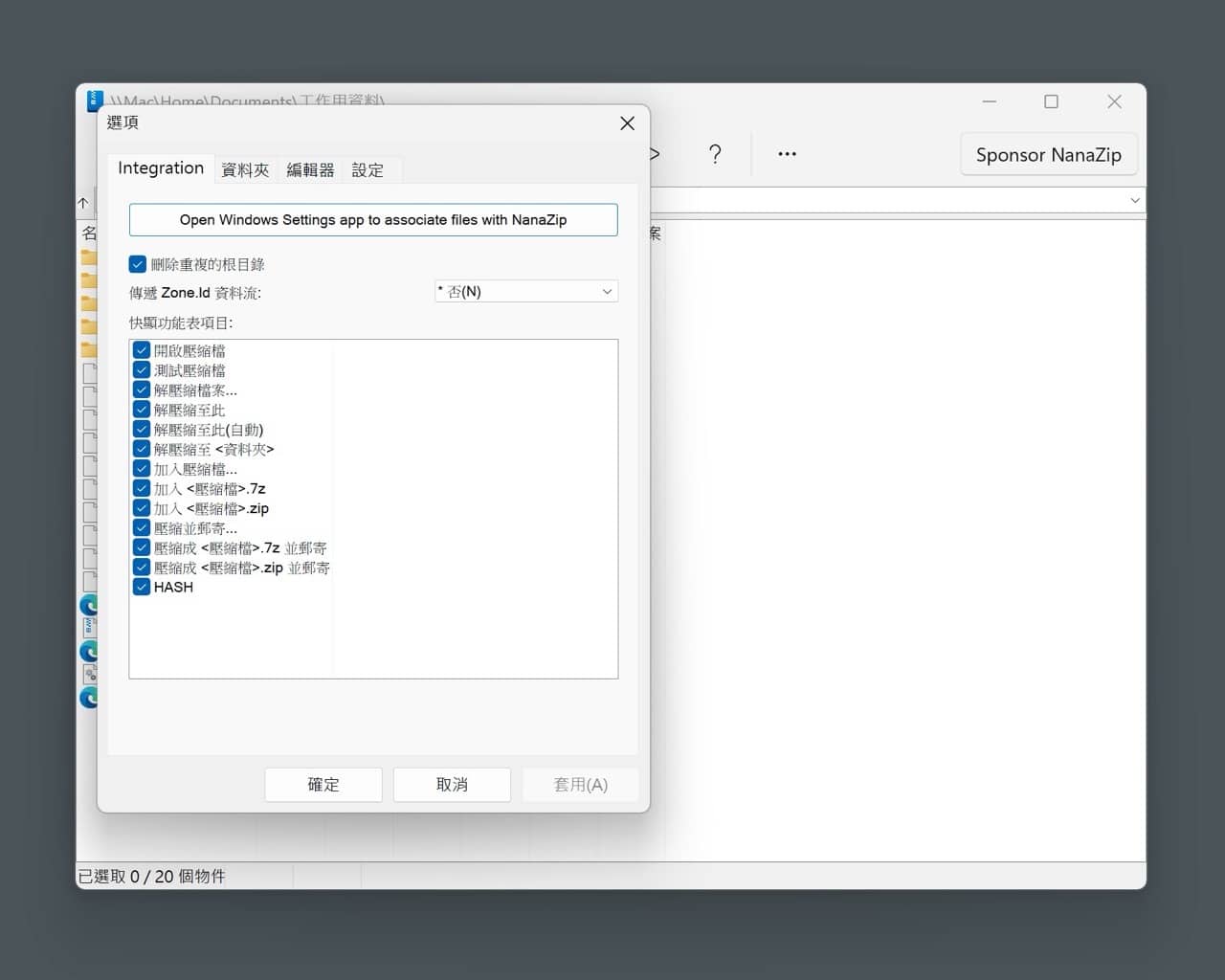This screenshot has height=980, width=1225.
Task: Click the 取消 button
Action: (x=452, y=785)
